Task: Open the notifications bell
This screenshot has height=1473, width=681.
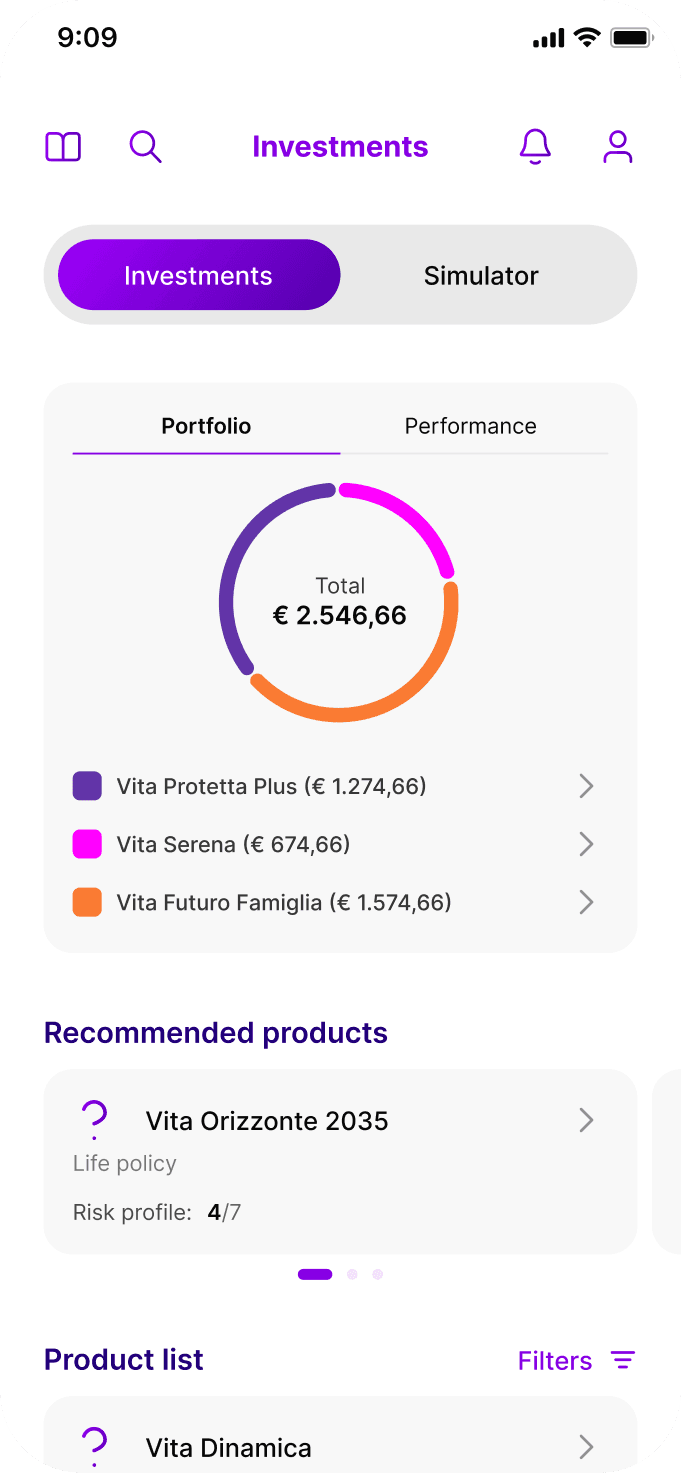Action: 535,147
